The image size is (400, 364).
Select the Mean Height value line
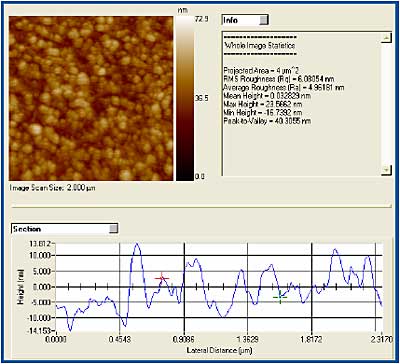(267, 96)
